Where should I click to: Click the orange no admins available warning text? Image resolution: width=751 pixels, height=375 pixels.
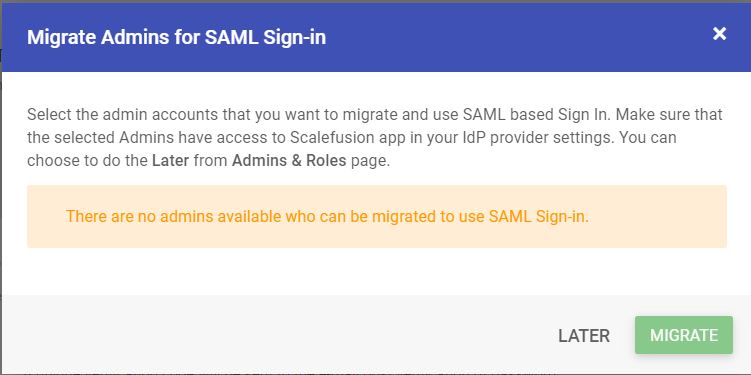(x=327, y=216)
